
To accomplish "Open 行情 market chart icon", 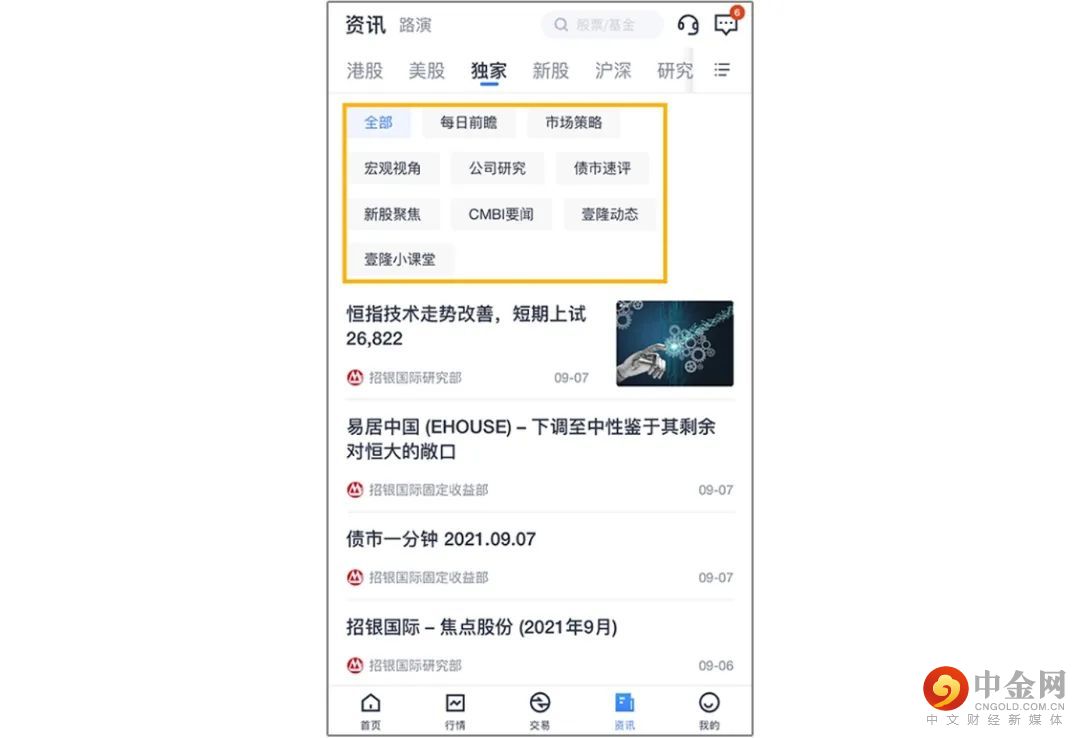I will click(x=455, y=711).
